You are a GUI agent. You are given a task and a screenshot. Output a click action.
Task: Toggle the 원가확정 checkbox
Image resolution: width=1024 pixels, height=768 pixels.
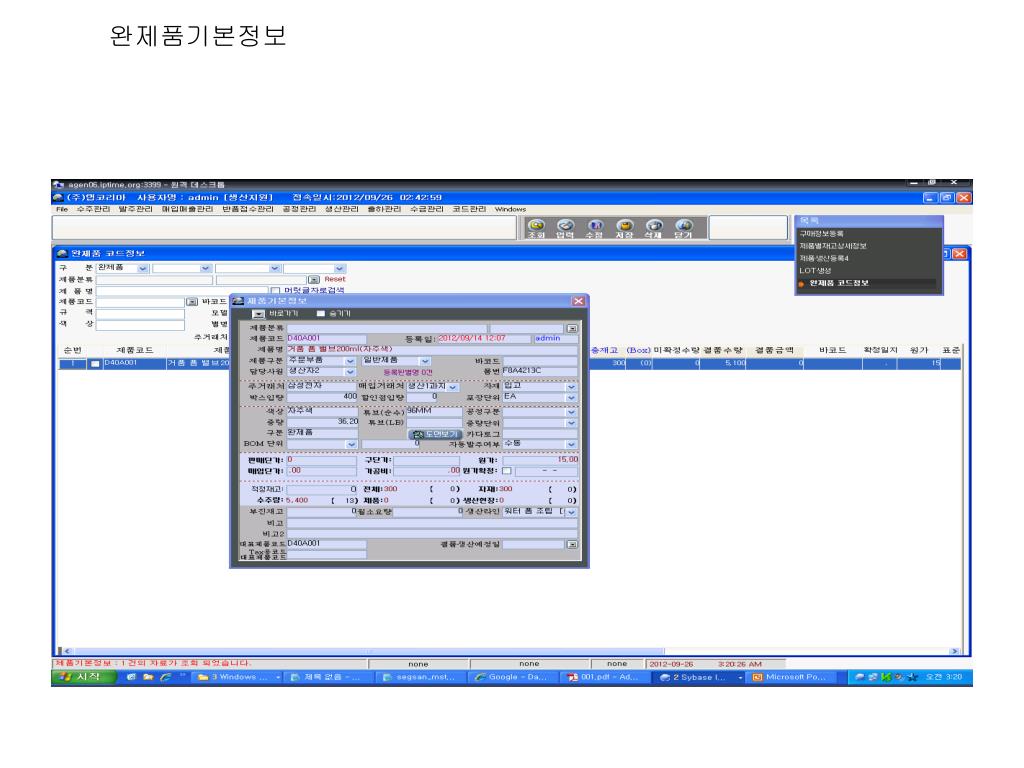coord(506,471)
